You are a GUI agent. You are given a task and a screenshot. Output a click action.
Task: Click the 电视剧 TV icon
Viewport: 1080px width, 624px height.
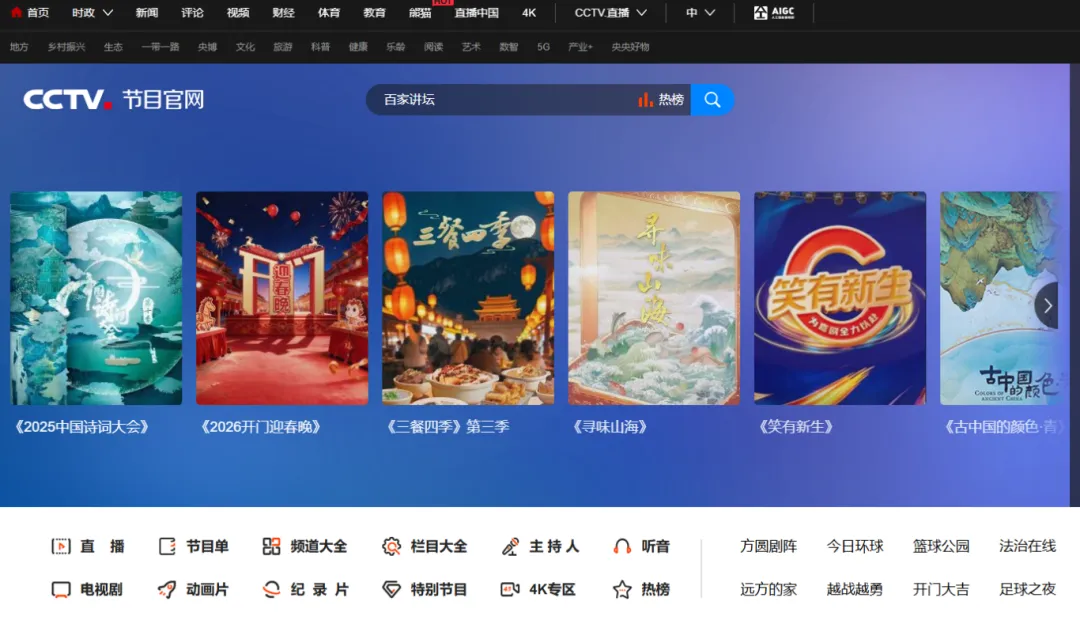[61, 590]
